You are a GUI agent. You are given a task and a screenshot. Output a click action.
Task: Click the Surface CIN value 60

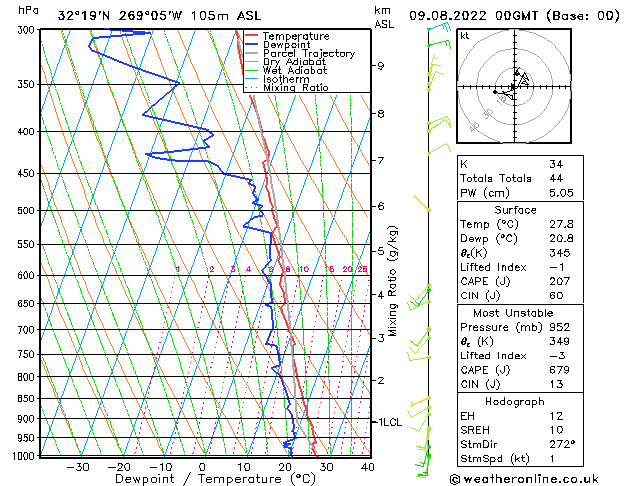pos(556,296)
